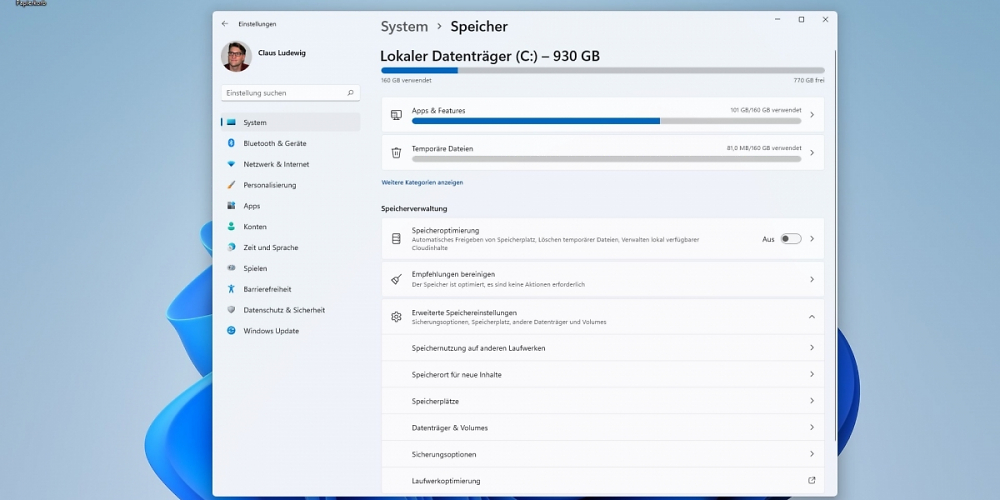Maximize the Einstellungen window

tap(801, 20)
